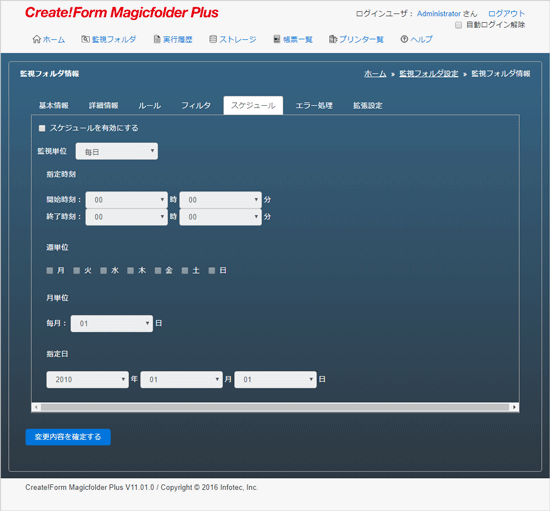Expand the 指定日 year dropdown showing 2010
This screenshot has height=511, width=550.
pyautogui.click(x=87, y=379)
